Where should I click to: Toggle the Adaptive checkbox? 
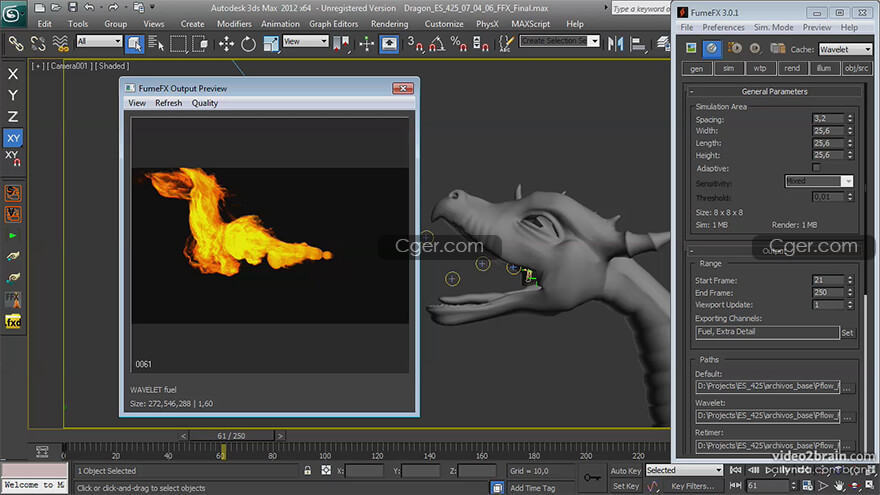[816, 168]
